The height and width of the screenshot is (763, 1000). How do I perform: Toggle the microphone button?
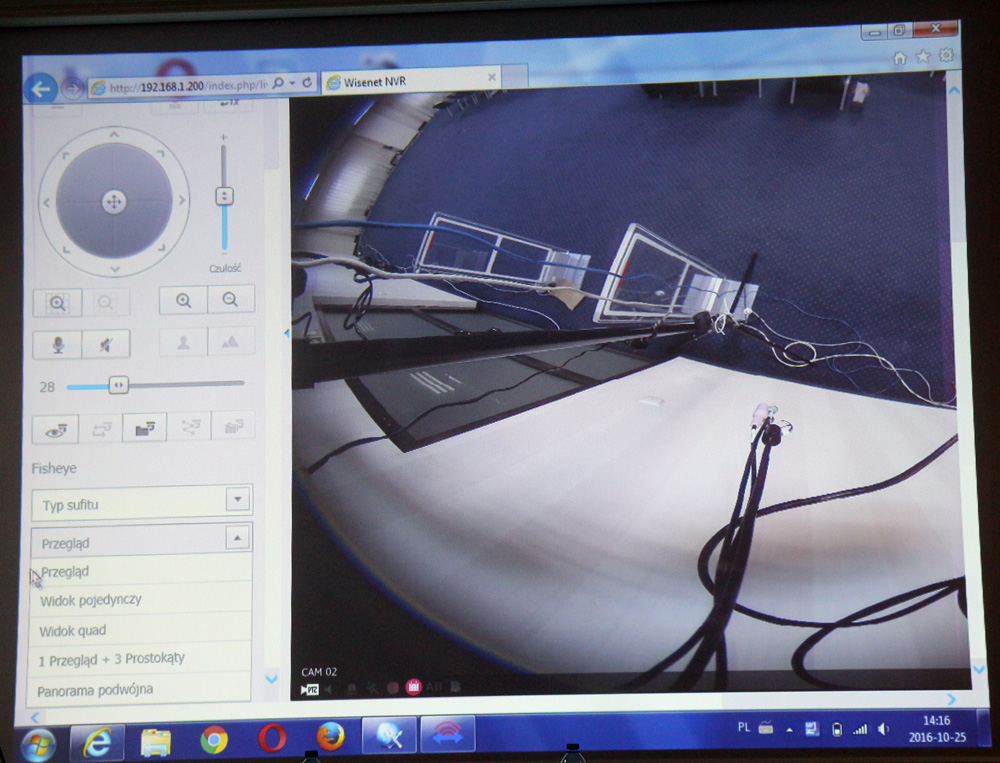[57, 344]
